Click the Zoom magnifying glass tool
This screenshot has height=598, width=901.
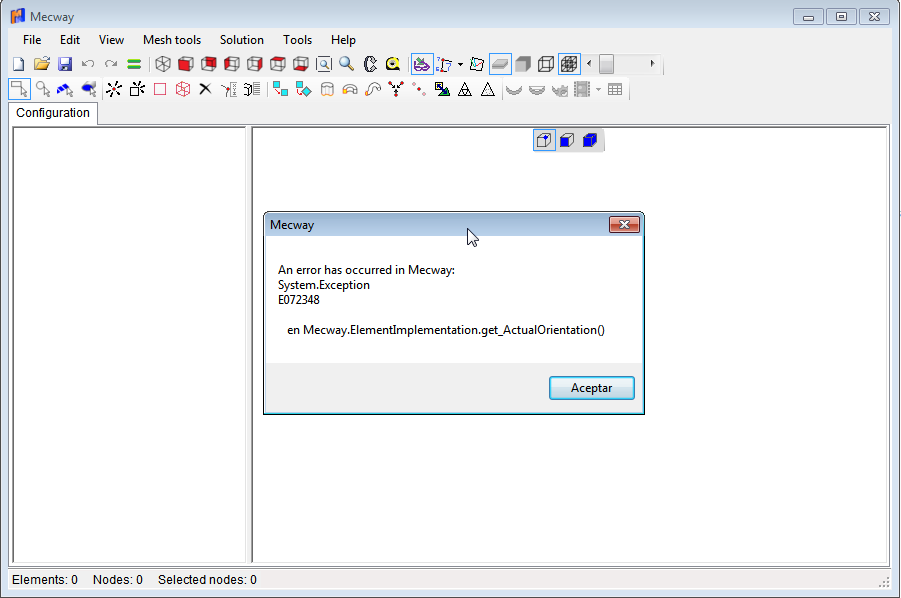click(346, 64)
